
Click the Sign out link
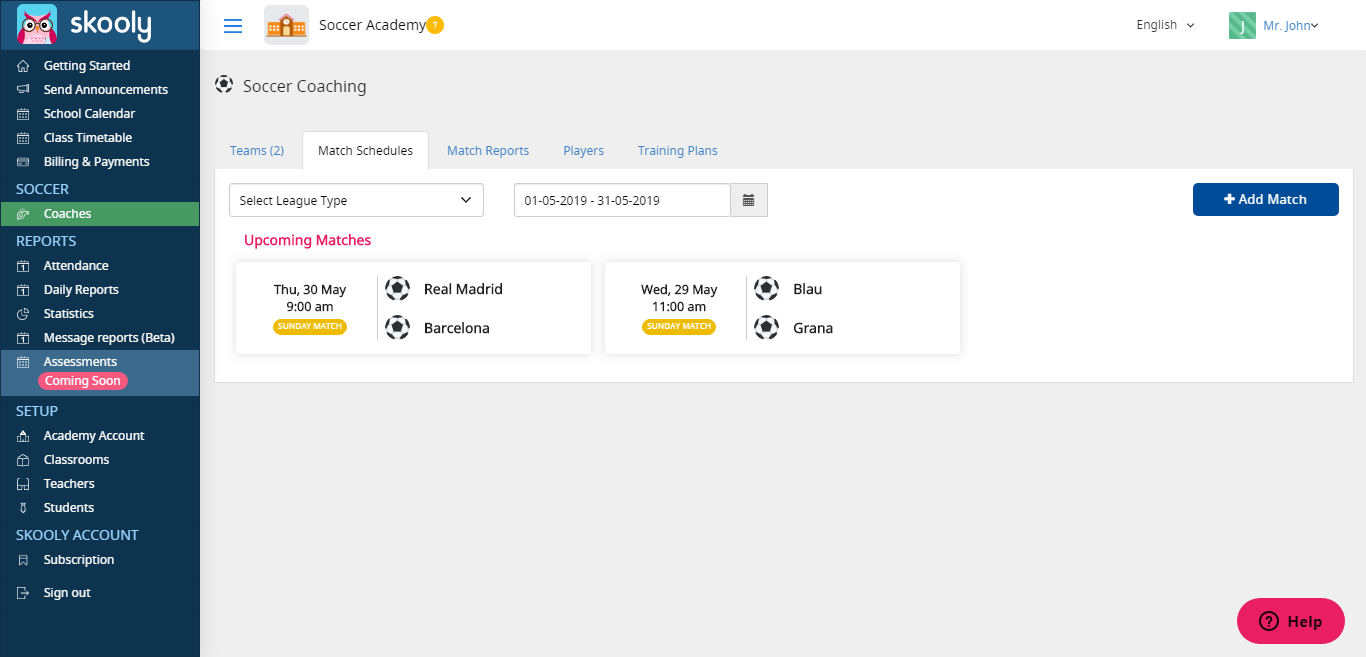67,593
